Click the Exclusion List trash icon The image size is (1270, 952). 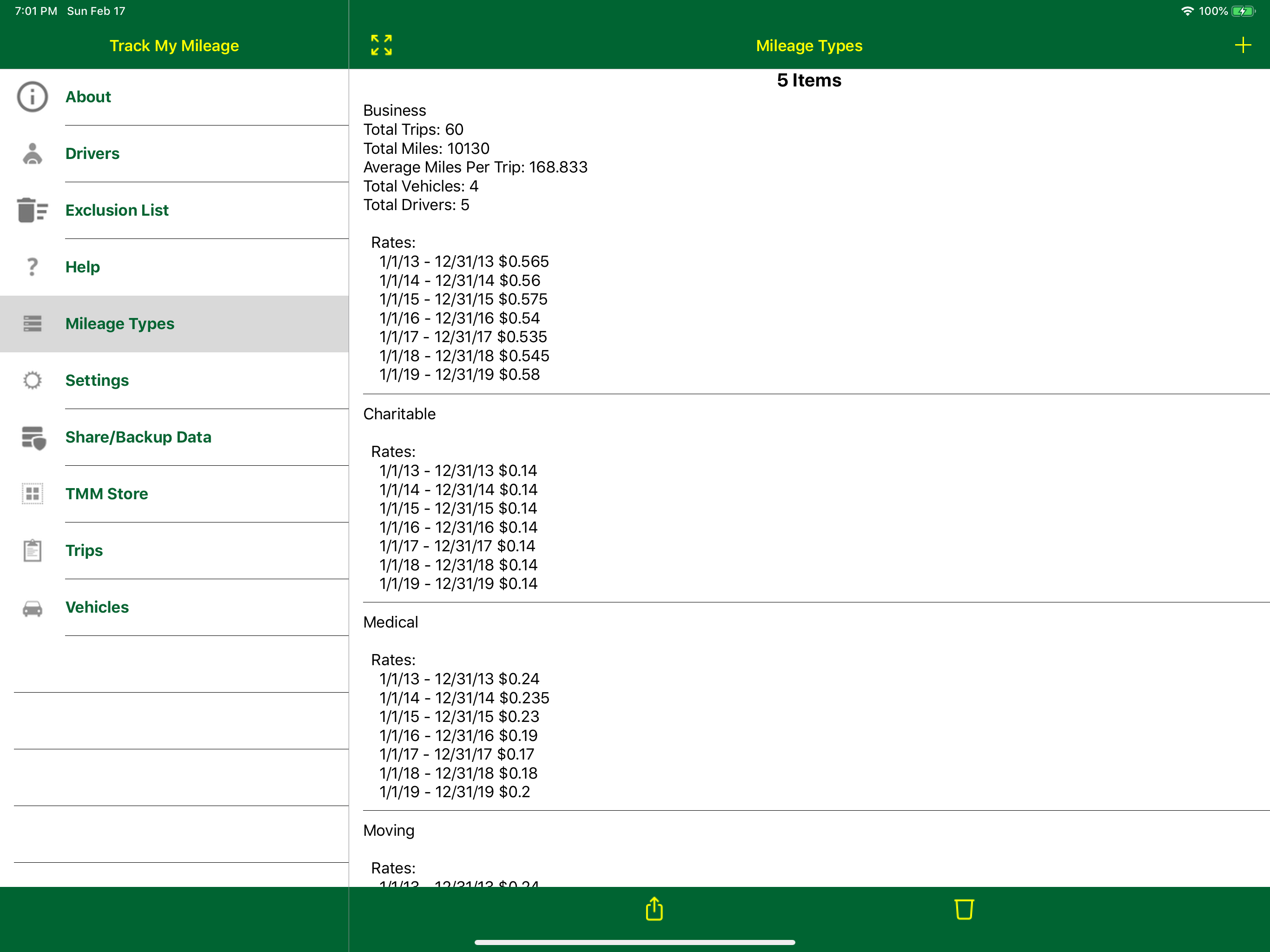[x=32, y=210]
